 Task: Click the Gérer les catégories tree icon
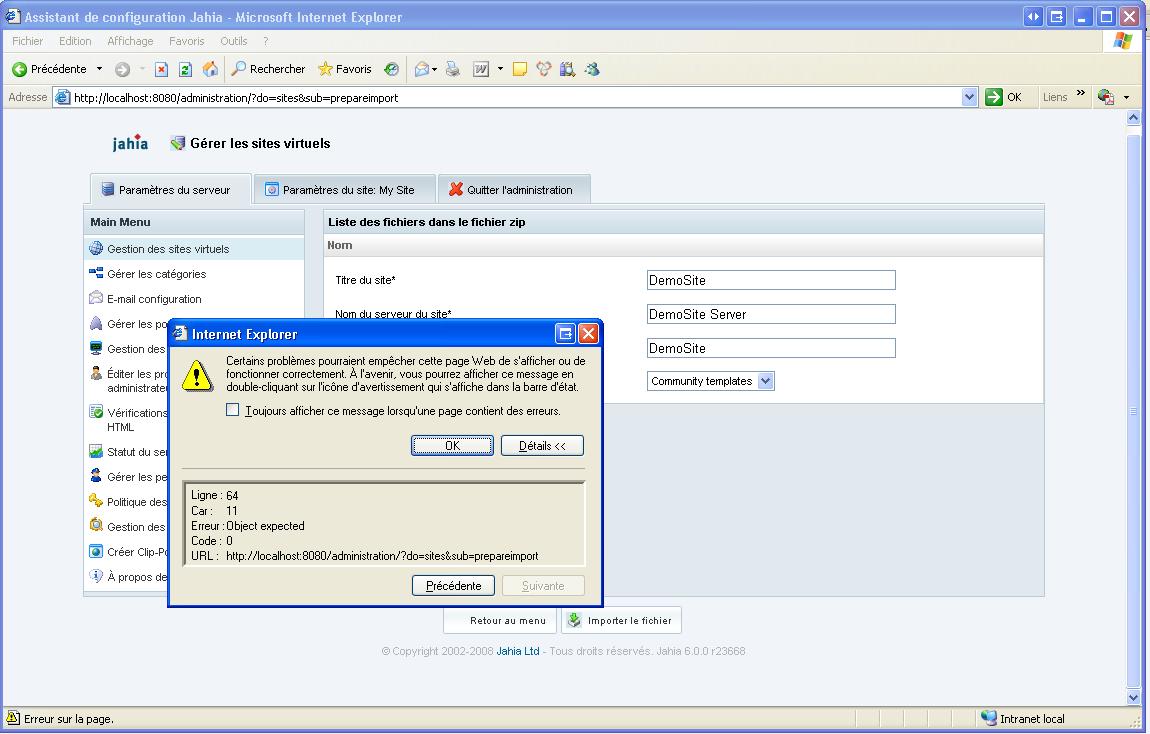click(96, 274)
